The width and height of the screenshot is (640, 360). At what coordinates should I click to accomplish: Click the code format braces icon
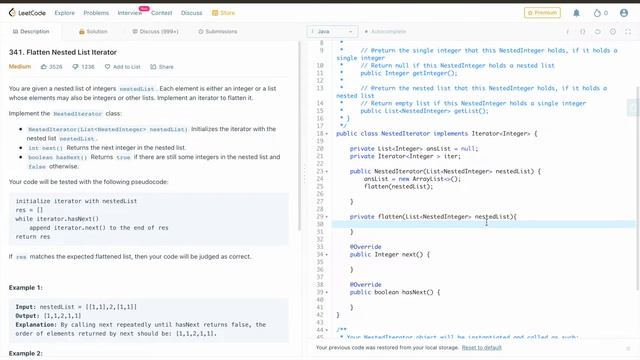click(x=582, y=31)
